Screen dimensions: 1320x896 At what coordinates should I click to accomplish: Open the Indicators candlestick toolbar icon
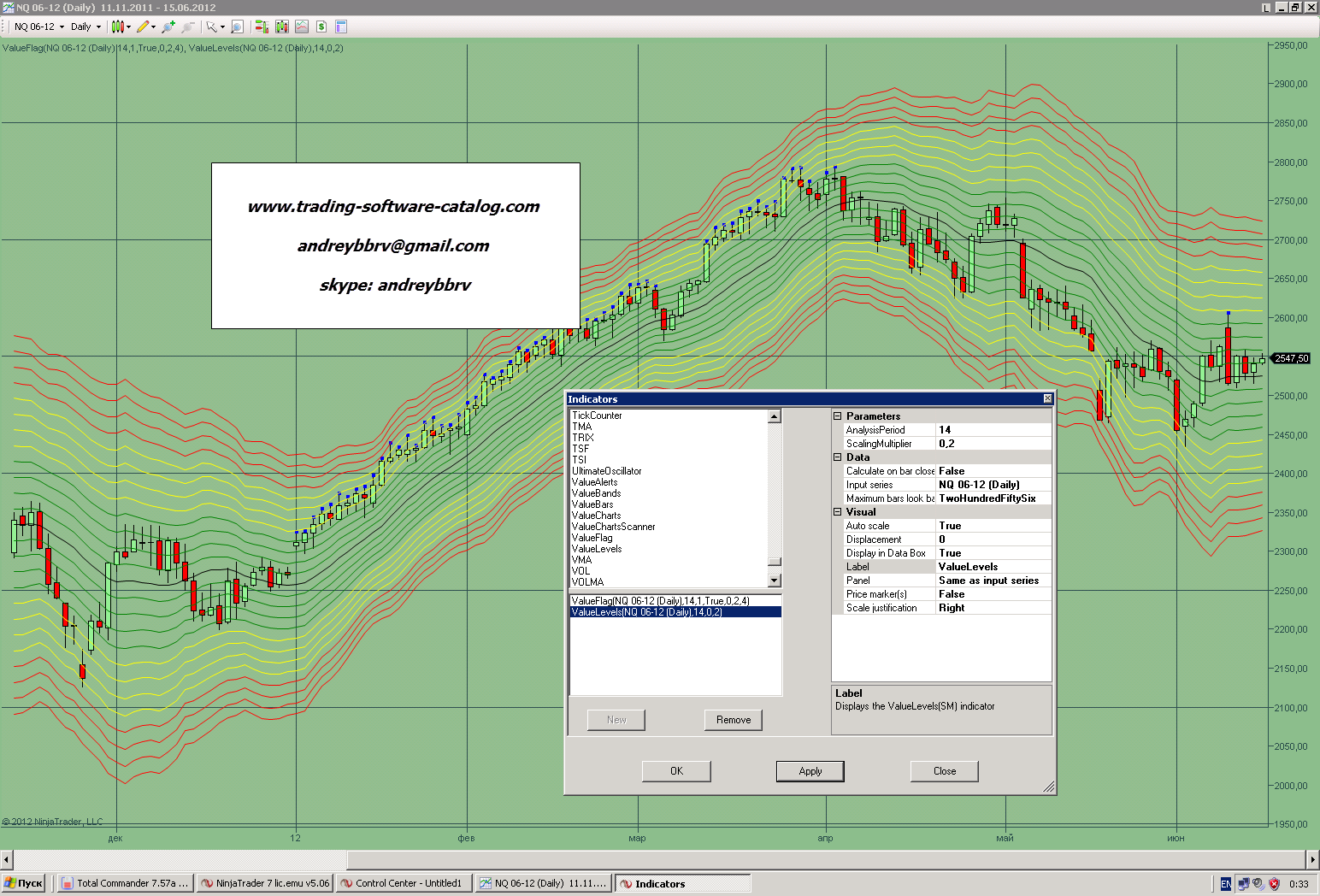point(282,27)
